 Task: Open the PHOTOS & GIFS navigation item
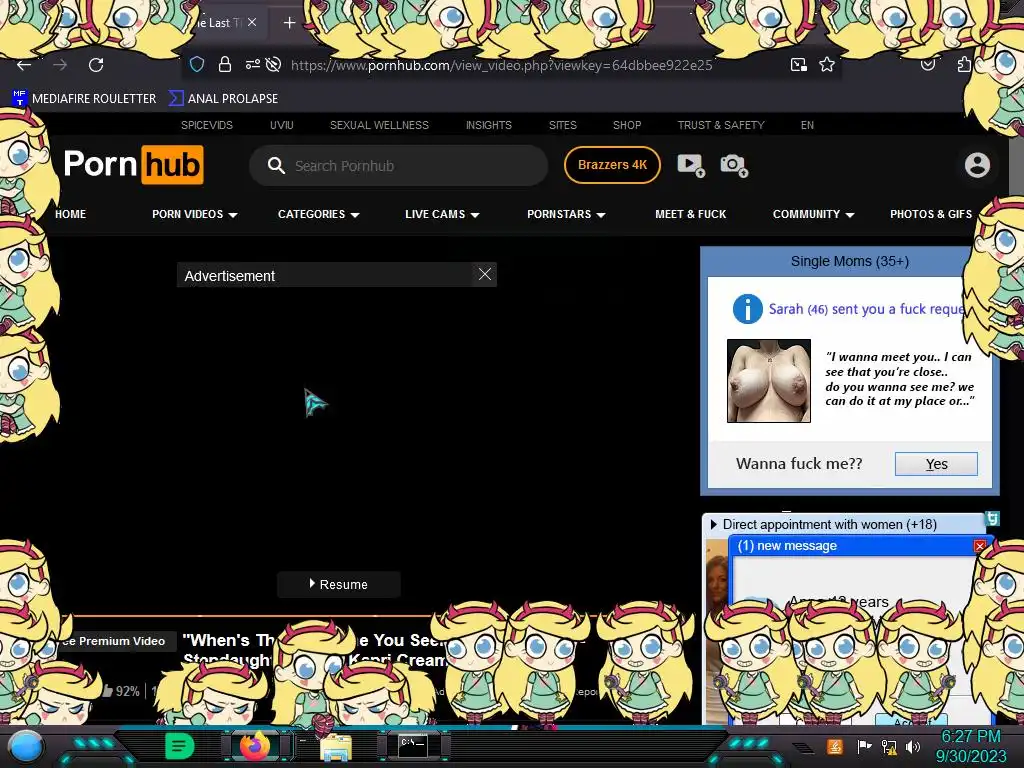coord(931,214)
